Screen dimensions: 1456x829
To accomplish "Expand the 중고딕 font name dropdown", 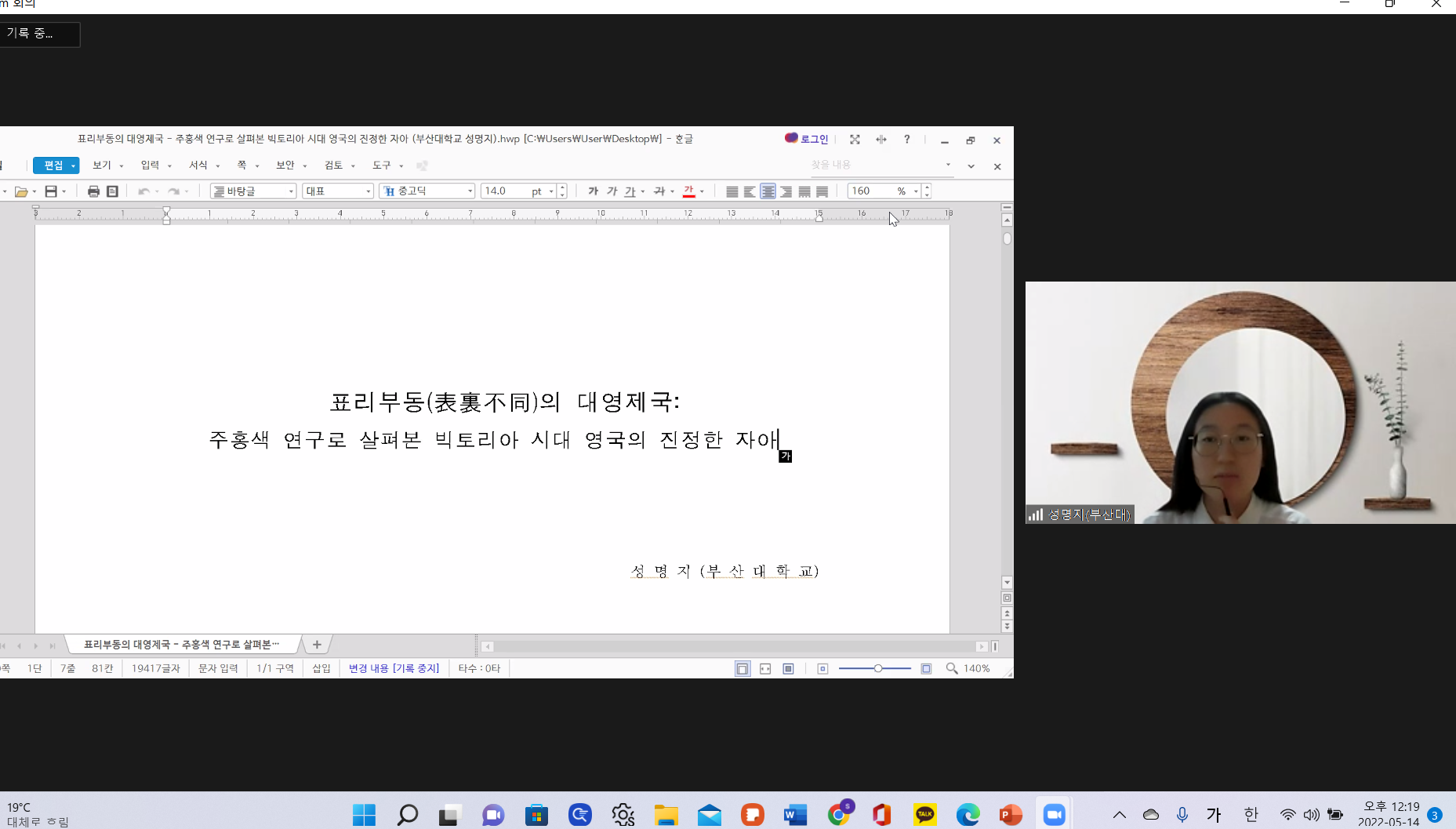I will pos(470,191).
